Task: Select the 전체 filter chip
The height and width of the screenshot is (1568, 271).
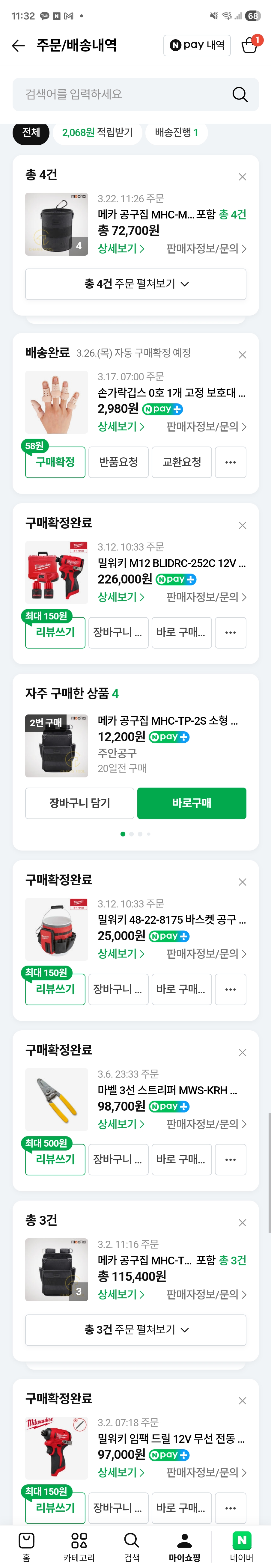Action: (31, 133)
